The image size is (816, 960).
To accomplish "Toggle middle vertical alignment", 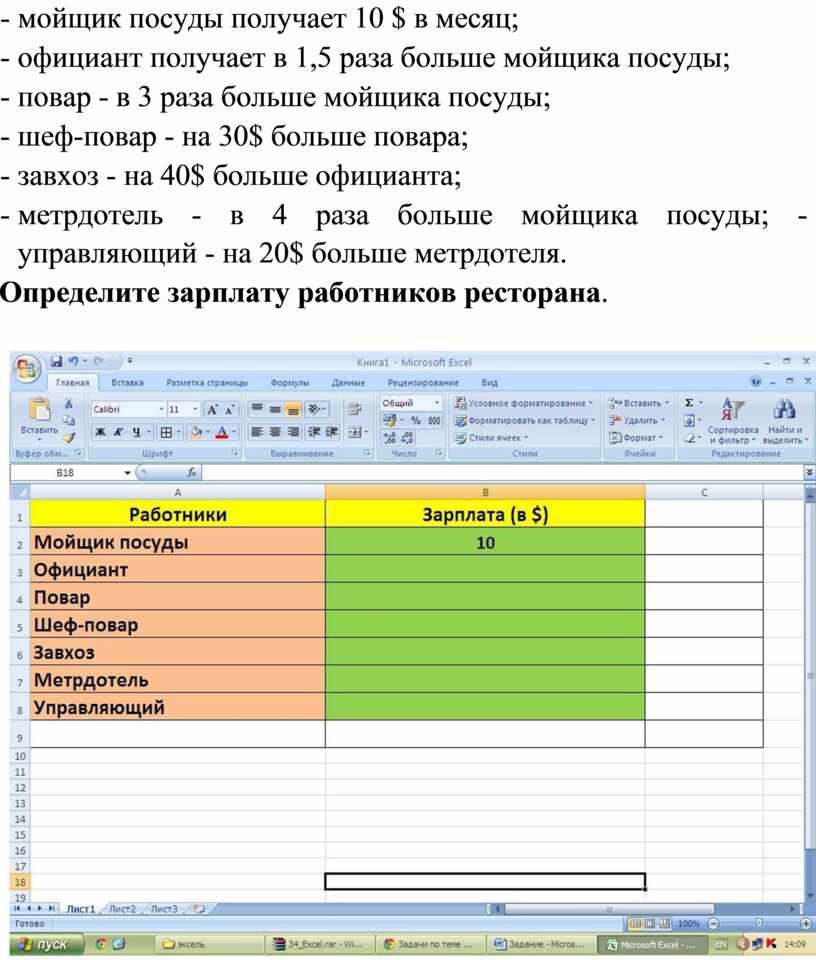I will point(275,409).
